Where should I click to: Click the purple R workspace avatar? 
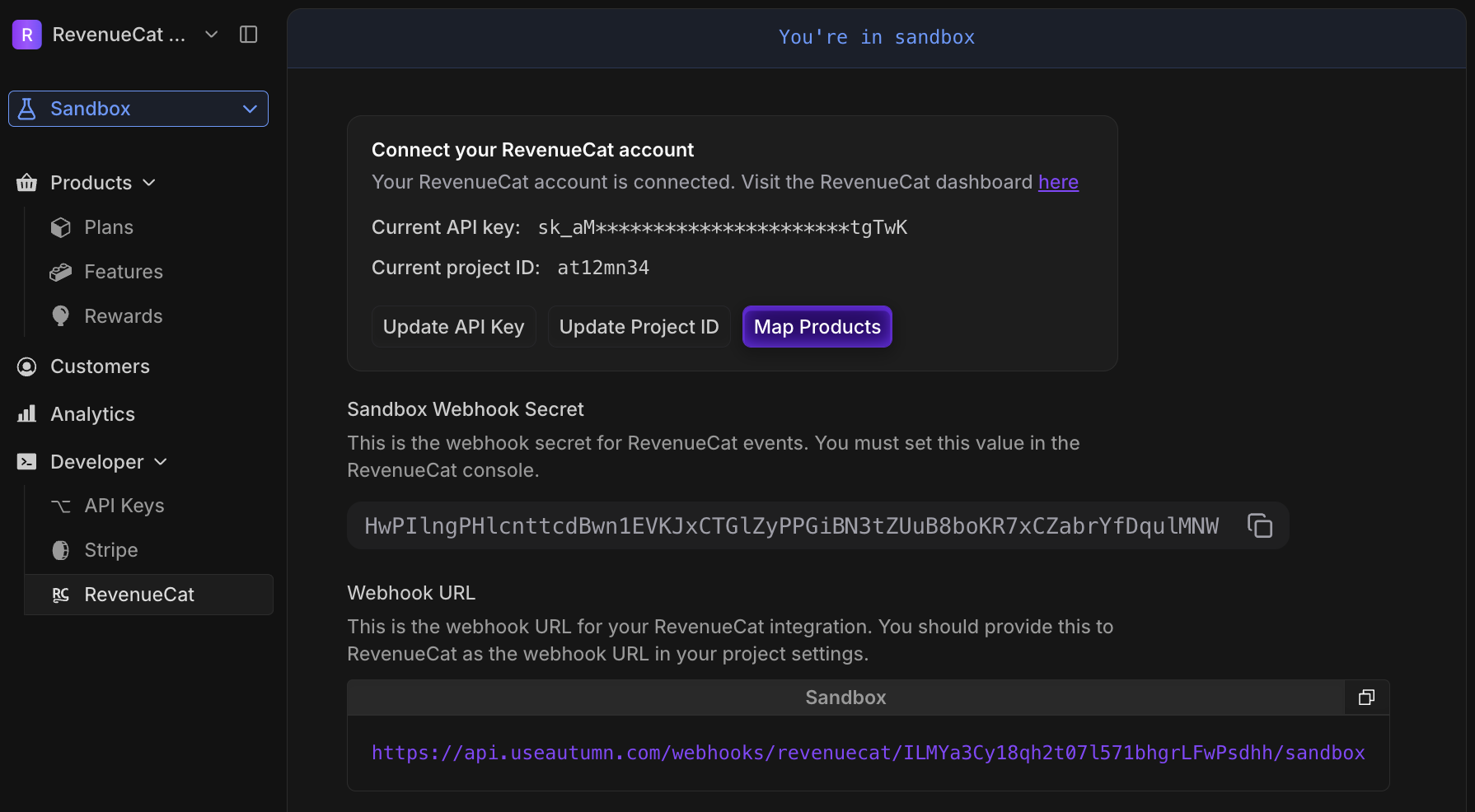click(26, 34)
